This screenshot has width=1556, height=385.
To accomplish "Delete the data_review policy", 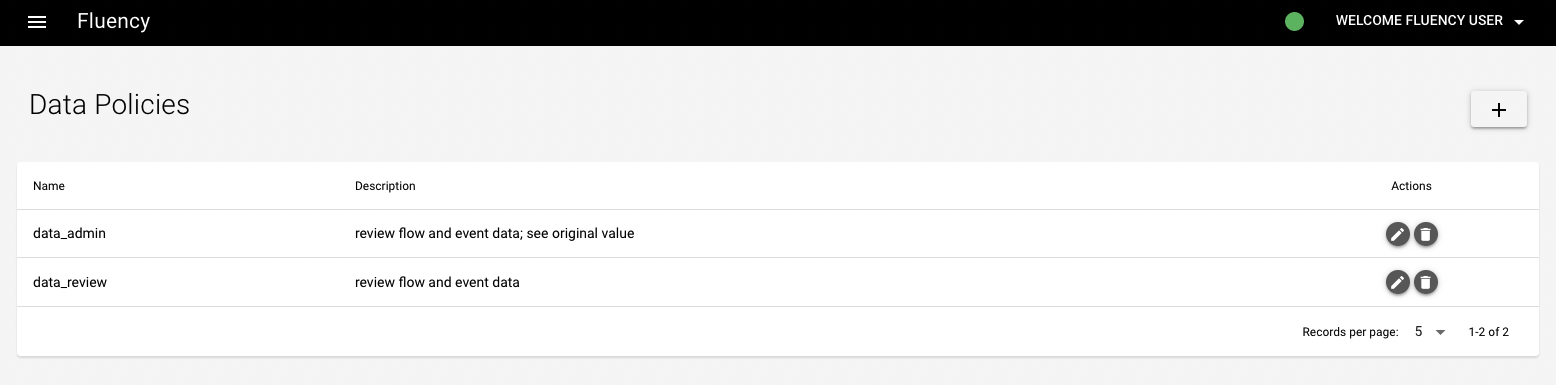I will 1426,282.
